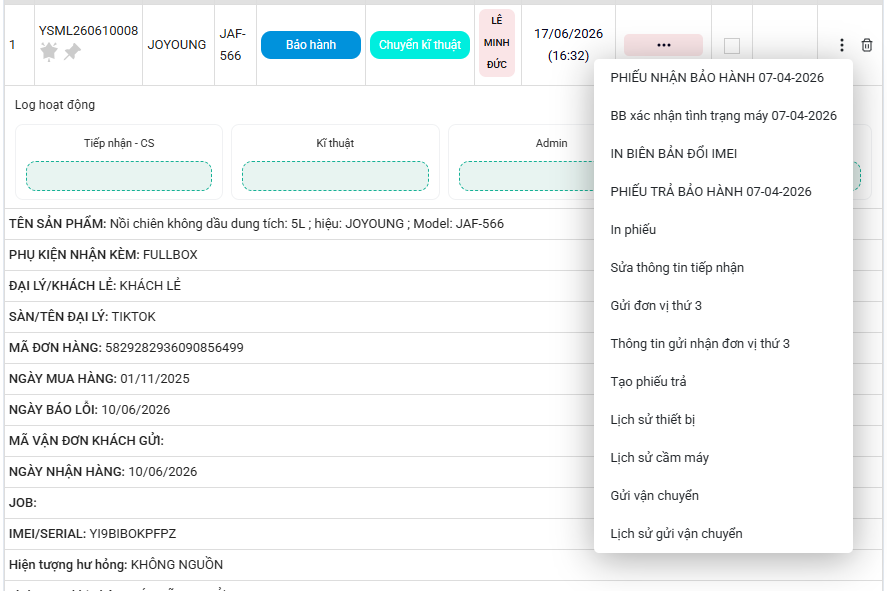Click PHỤ KIỆN NHẬN KÈM: FULLBOX

click(103, 254)
